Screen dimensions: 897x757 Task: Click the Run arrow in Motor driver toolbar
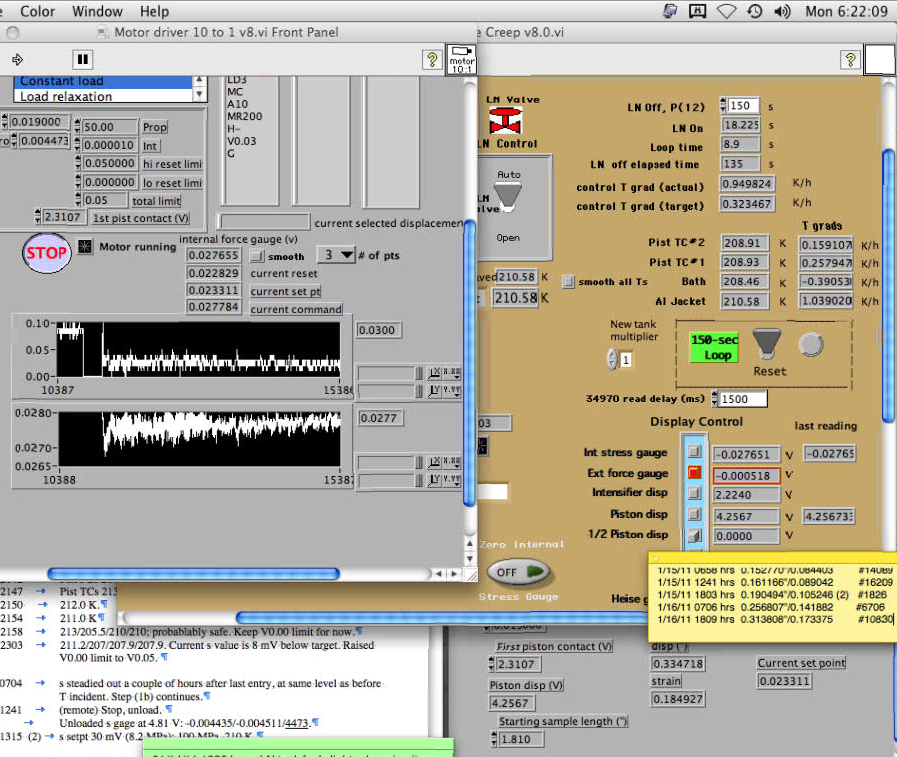click(17, 60)
